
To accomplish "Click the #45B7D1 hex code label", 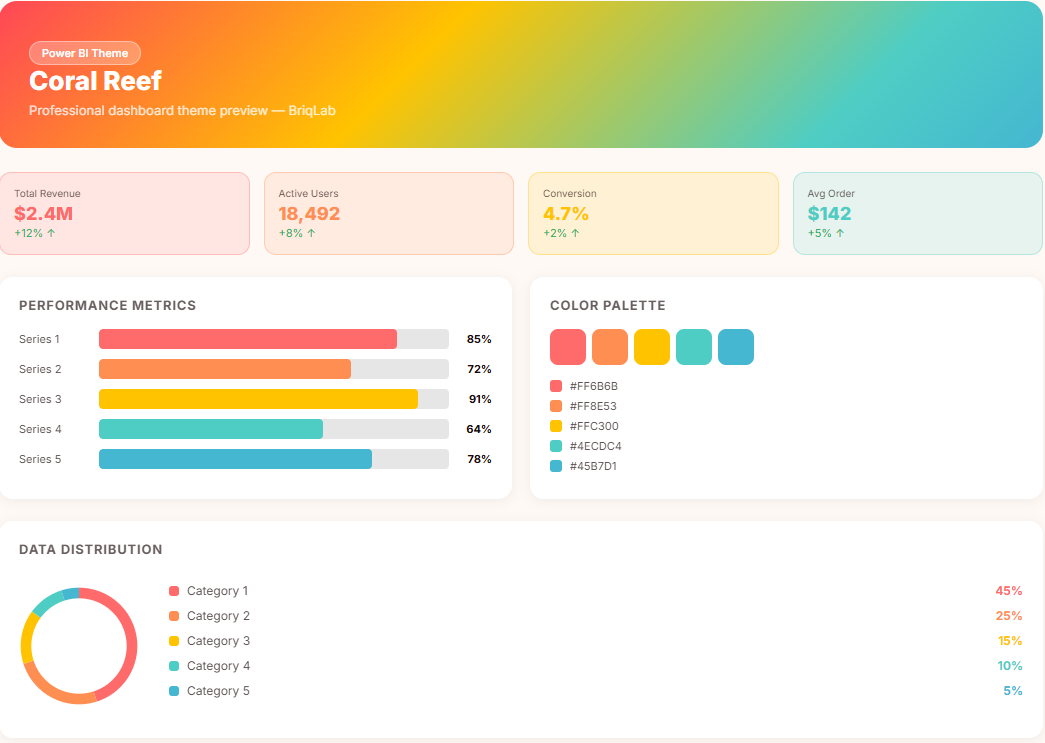I will click(x=593, y=466).
